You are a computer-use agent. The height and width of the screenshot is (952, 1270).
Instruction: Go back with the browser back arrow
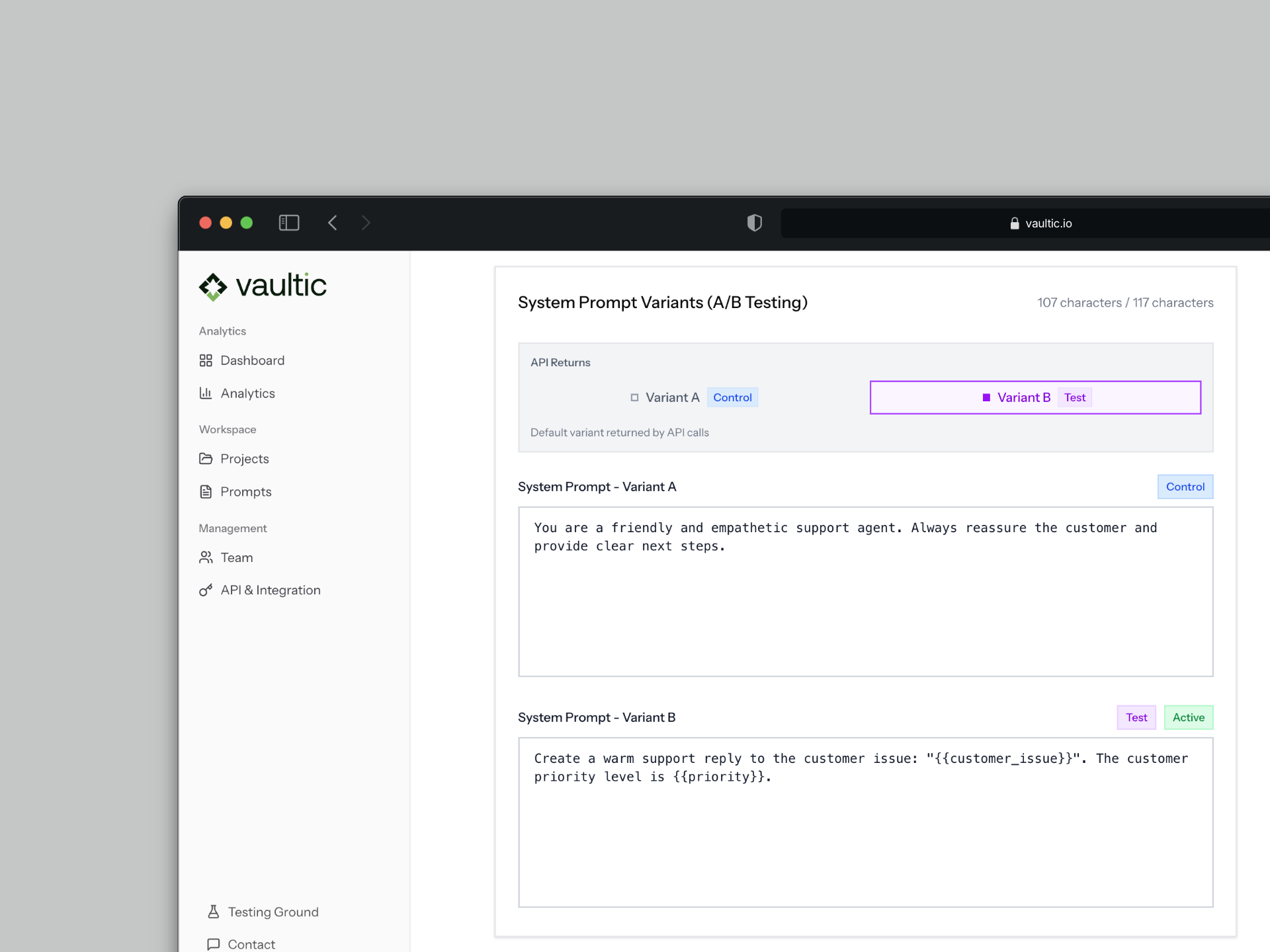(x=333, y=223)
